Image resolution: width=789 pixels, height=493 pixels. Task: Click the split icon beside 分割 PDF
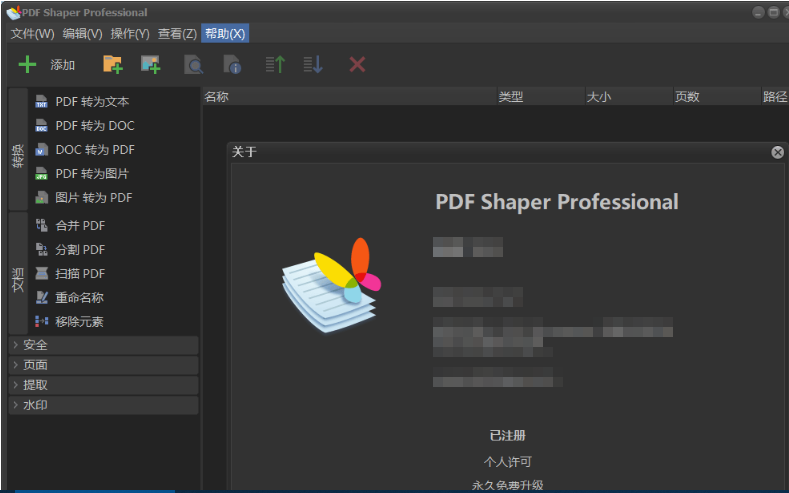pyautogui.click(x=41, y=250)
